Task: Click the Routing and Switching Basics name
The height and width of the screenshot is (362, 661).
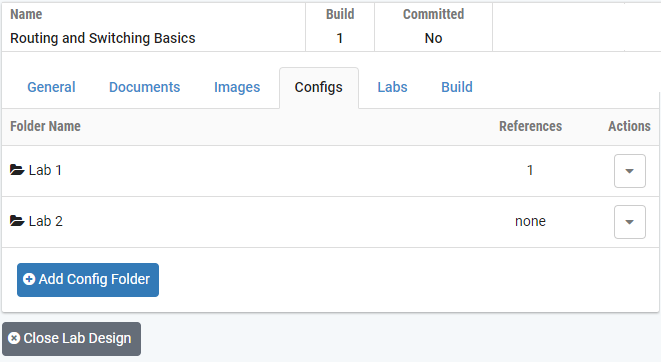Action: [x=103, y=38]
